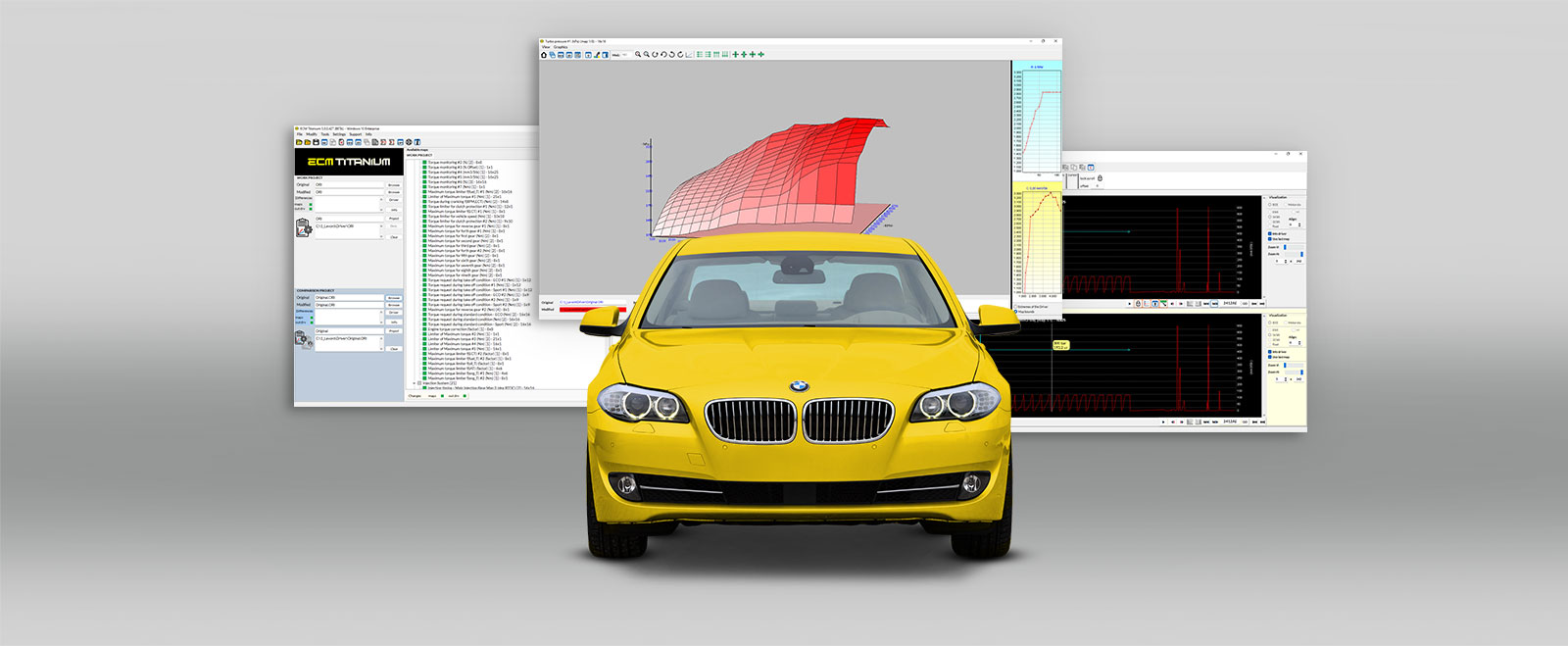Click the axes graph icon in 3D map toolbar

click(x=689, y=55)
